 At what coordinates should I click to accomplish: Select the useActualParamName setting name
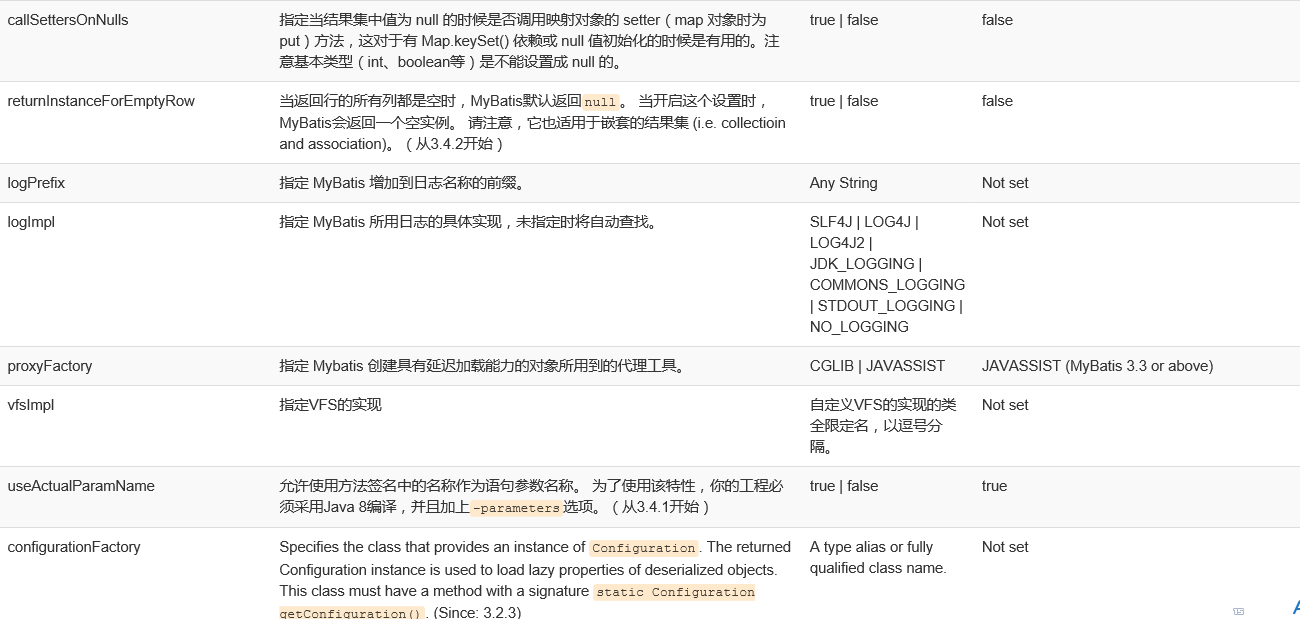coord(81,486)
